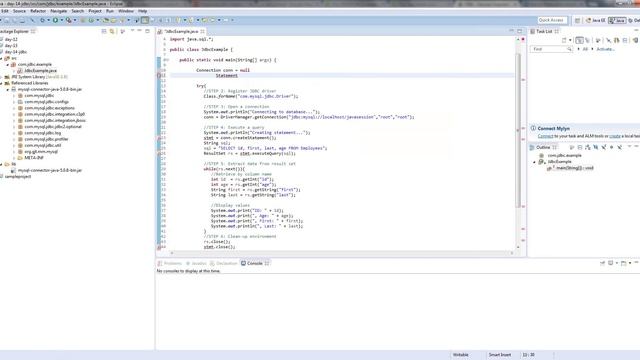Click the External Tools run icon
The height and width of the screenshot is (360, 640).
[x=69, y=20]
